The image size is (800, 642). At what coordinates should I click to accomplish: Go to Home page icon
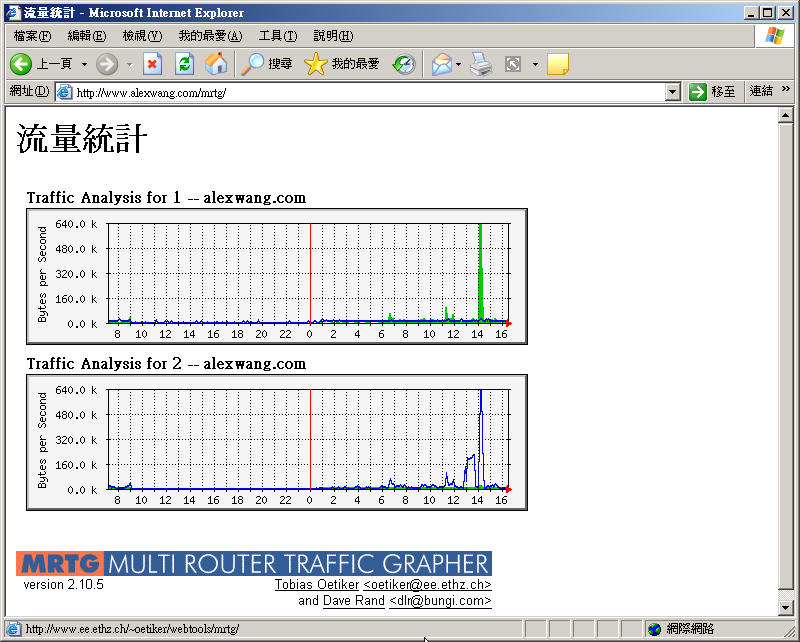click(x=216, y=64)
